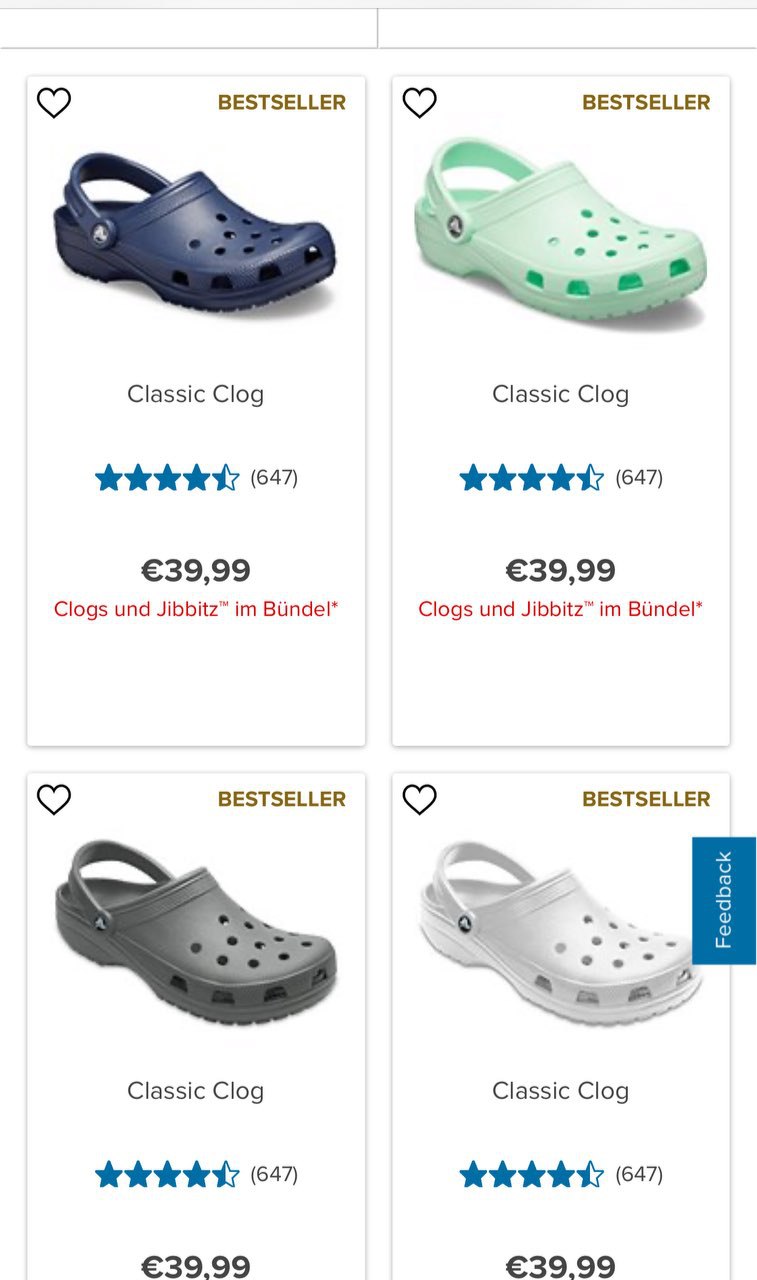Open the blue Feedback side tab

724,900
